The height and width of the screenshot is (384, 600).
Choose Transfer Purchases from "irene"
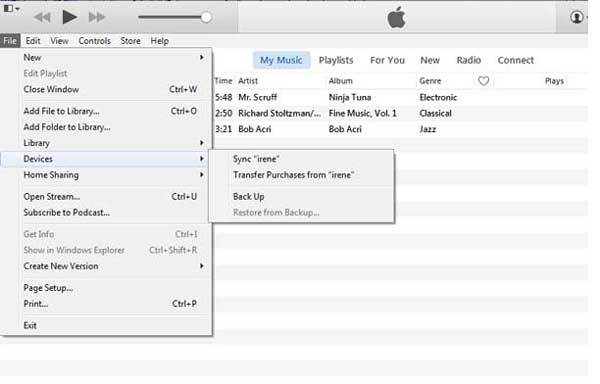coord(302,175)
